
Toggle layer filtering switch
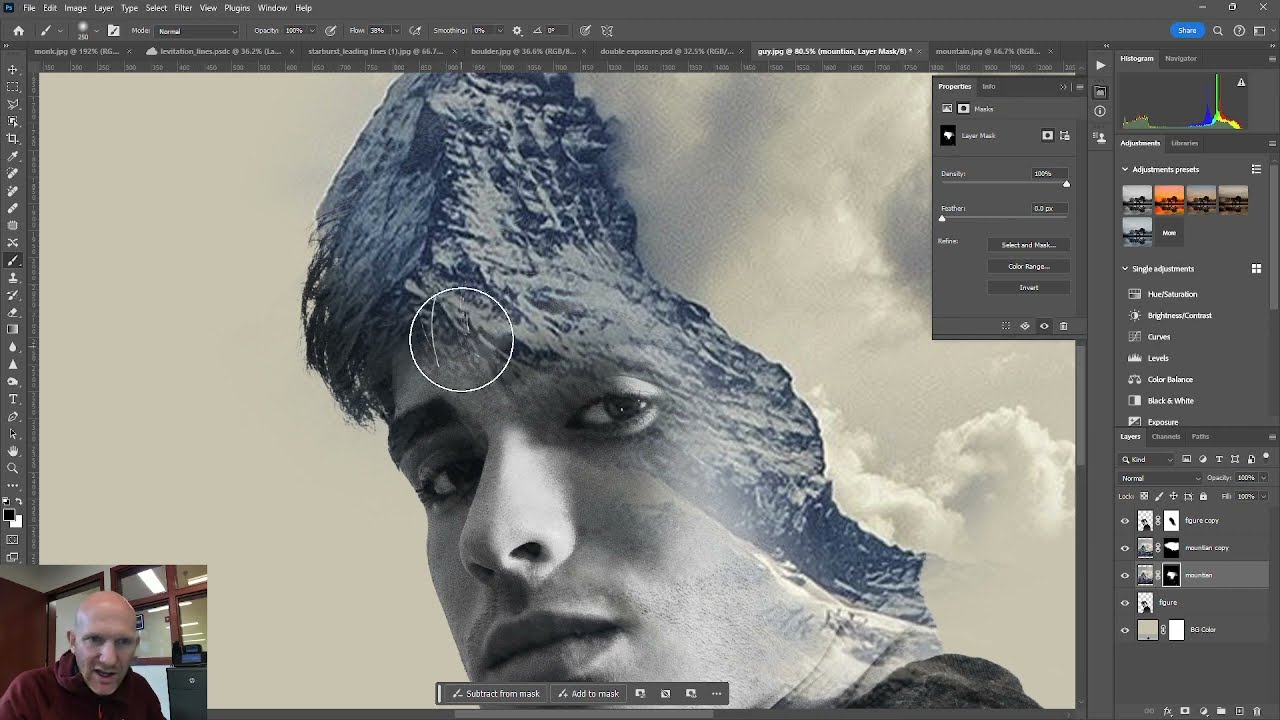point(1265,458)
